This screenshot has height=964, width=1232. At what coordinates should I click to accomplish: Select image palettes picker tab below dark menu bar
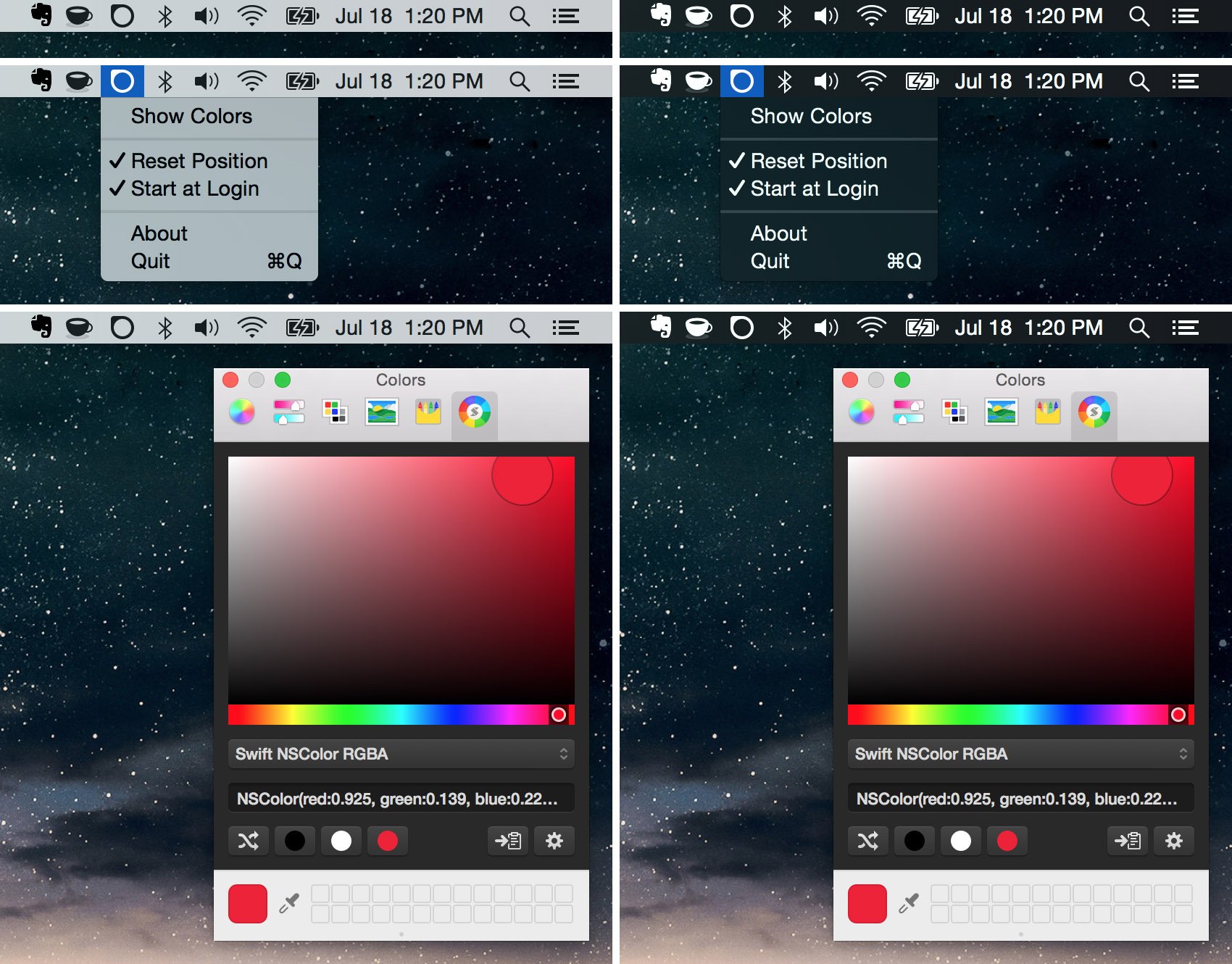[1002, 412]
